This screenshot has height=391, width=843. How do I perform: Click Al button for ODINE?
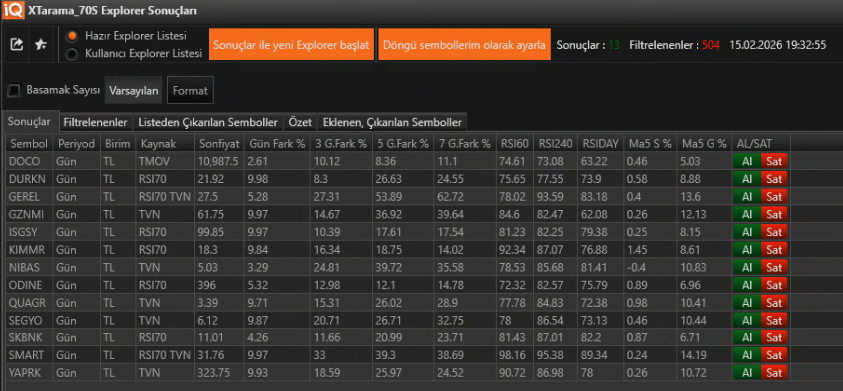click(x=747, y=285)
